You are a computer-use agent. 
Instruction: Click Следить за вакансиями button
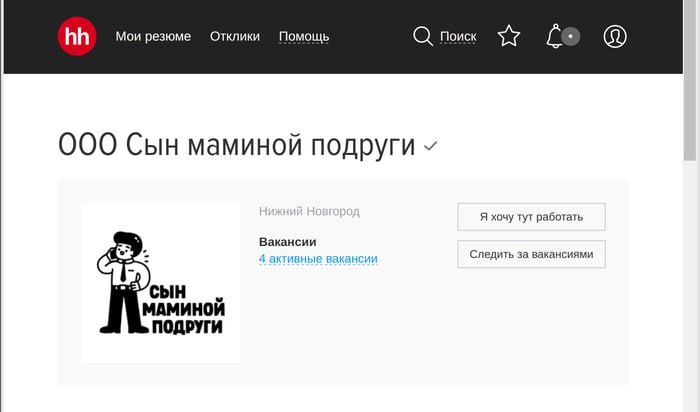531,254
